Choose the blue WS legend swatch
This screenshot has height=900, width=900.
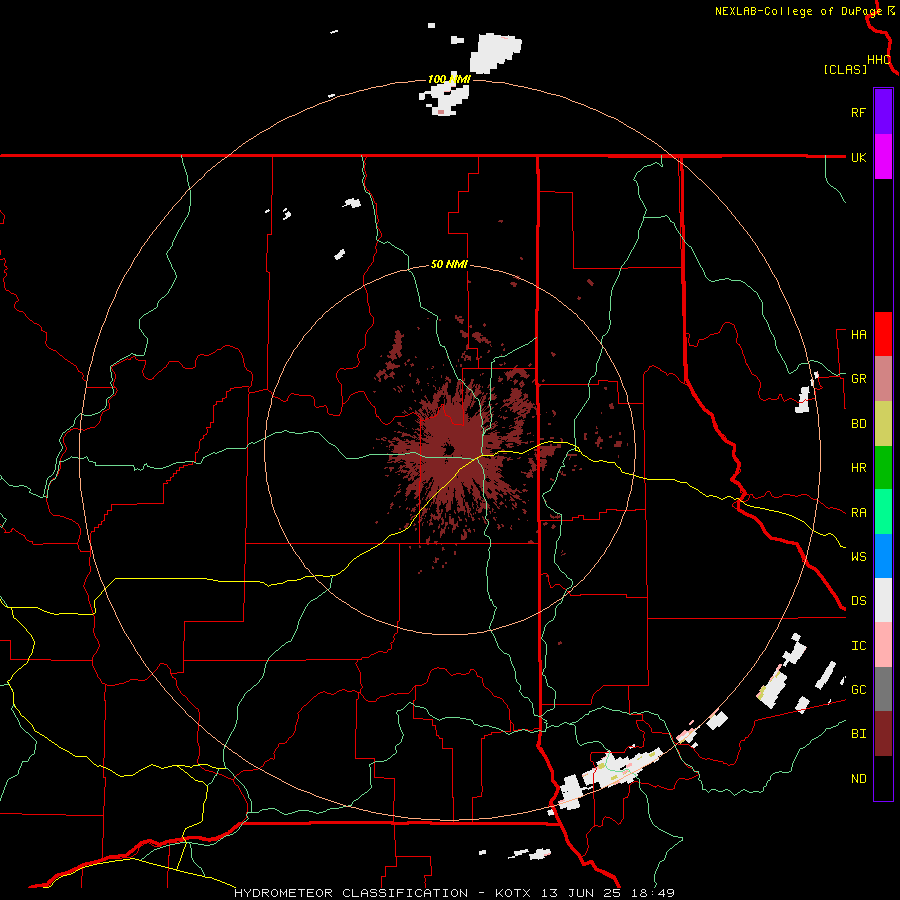[883, 556]
